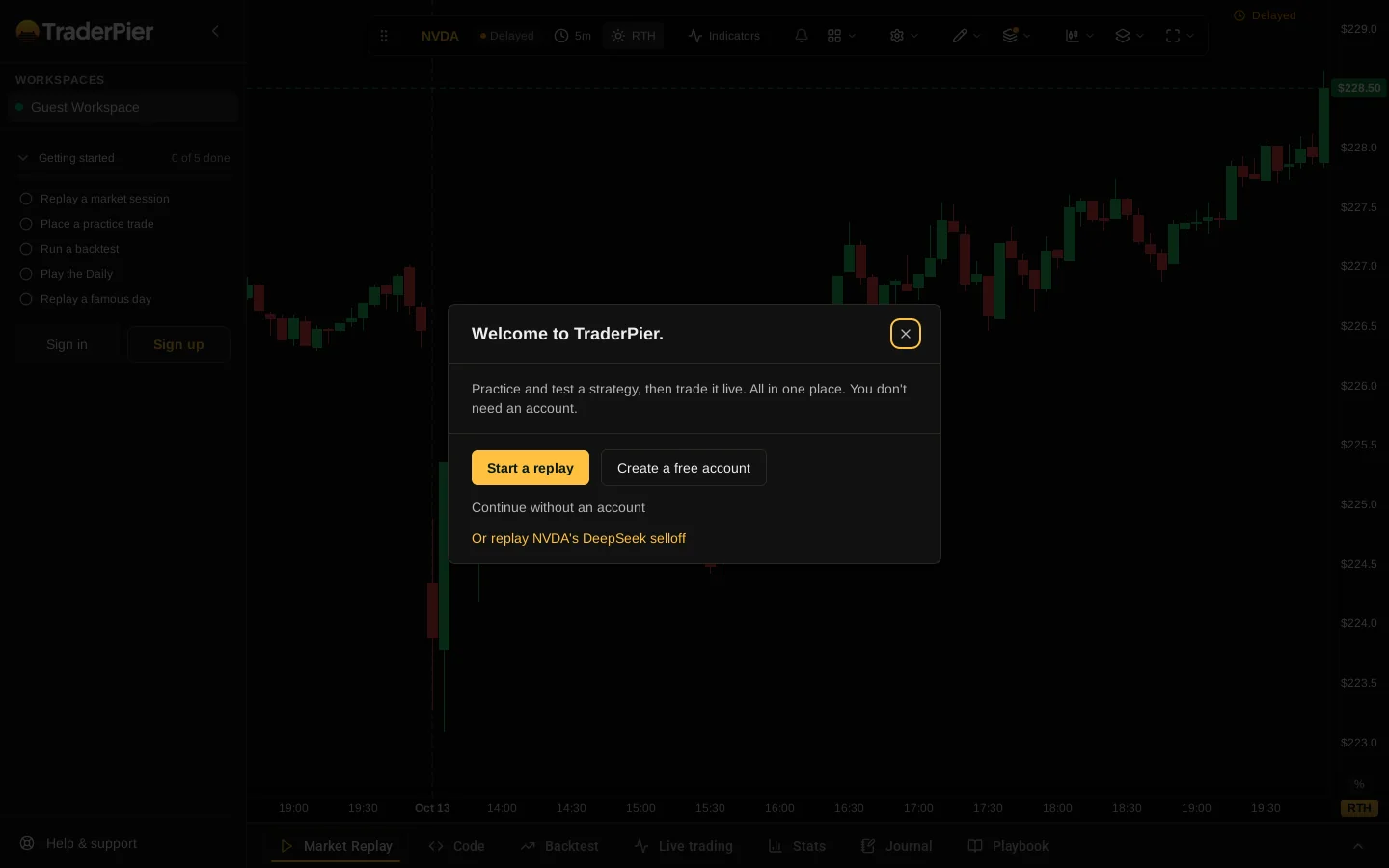Open the Stats tab
1389x868 pixels.
coord(797,846)
